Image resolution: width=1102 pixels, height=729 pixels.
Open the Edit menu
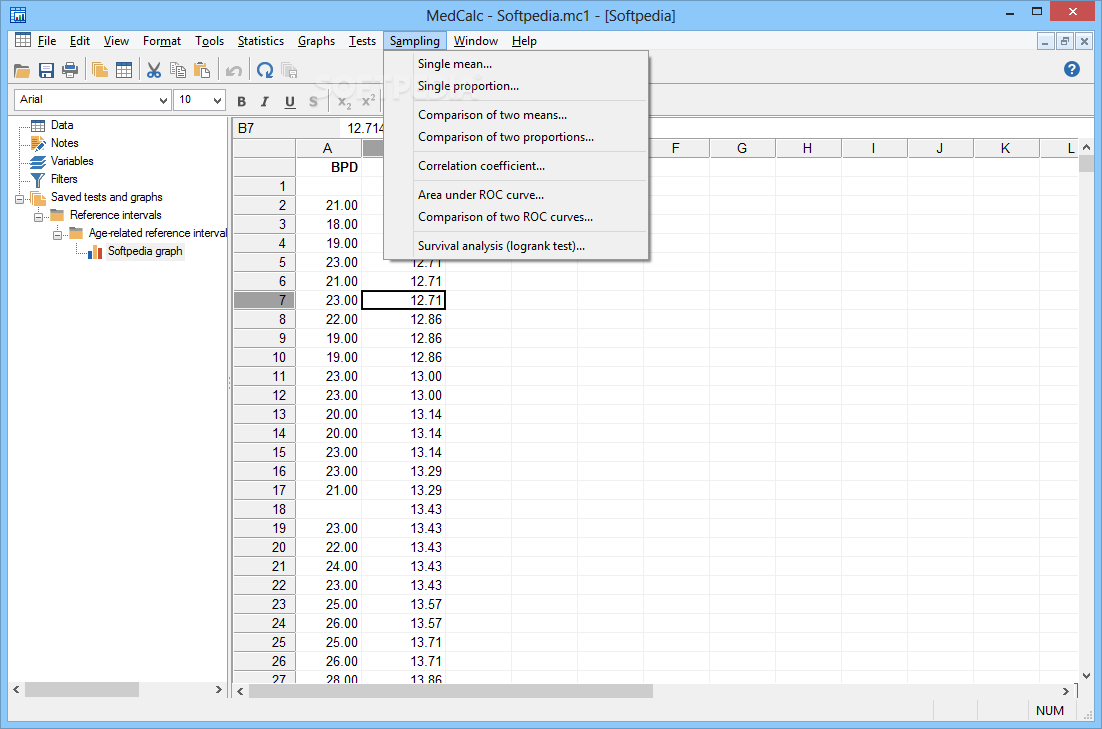pyautogui.click(x=79, y=41)
